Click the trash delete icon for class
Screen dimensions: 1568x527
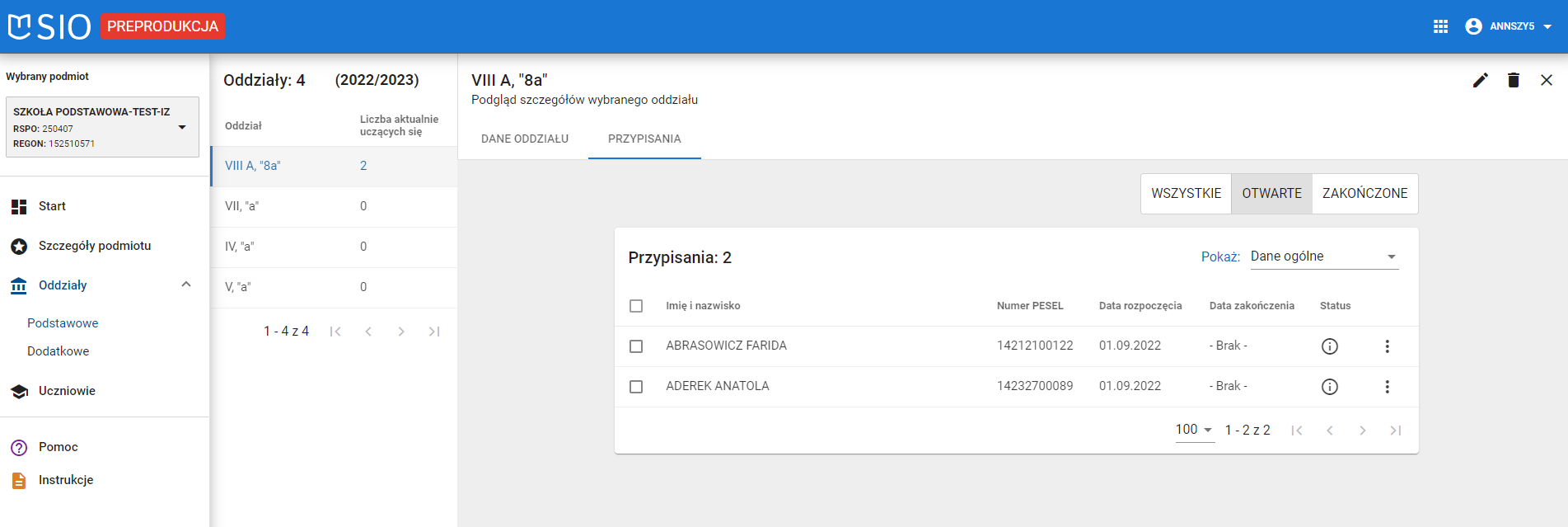pyautogui.click(x=1513, y=80)
